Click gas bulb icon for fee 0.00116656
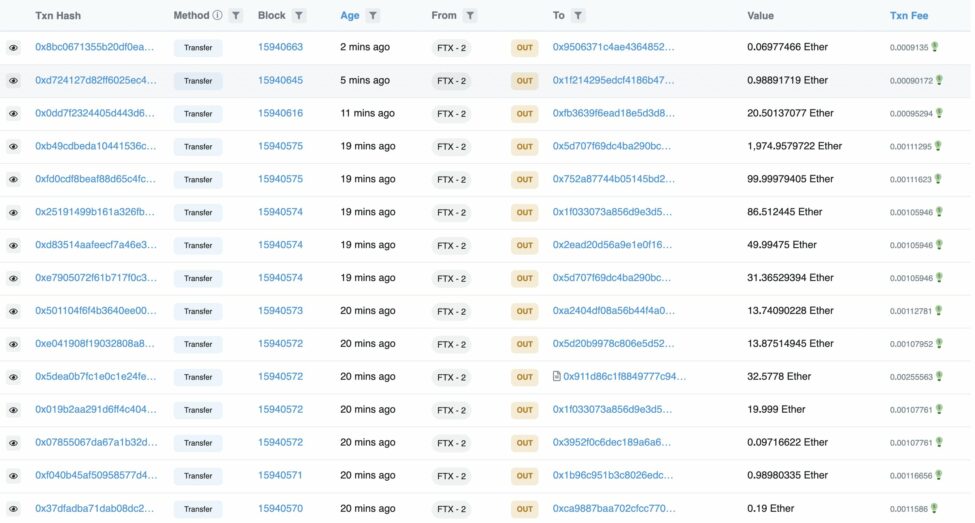975x523 pixels. tap(938, 475)
